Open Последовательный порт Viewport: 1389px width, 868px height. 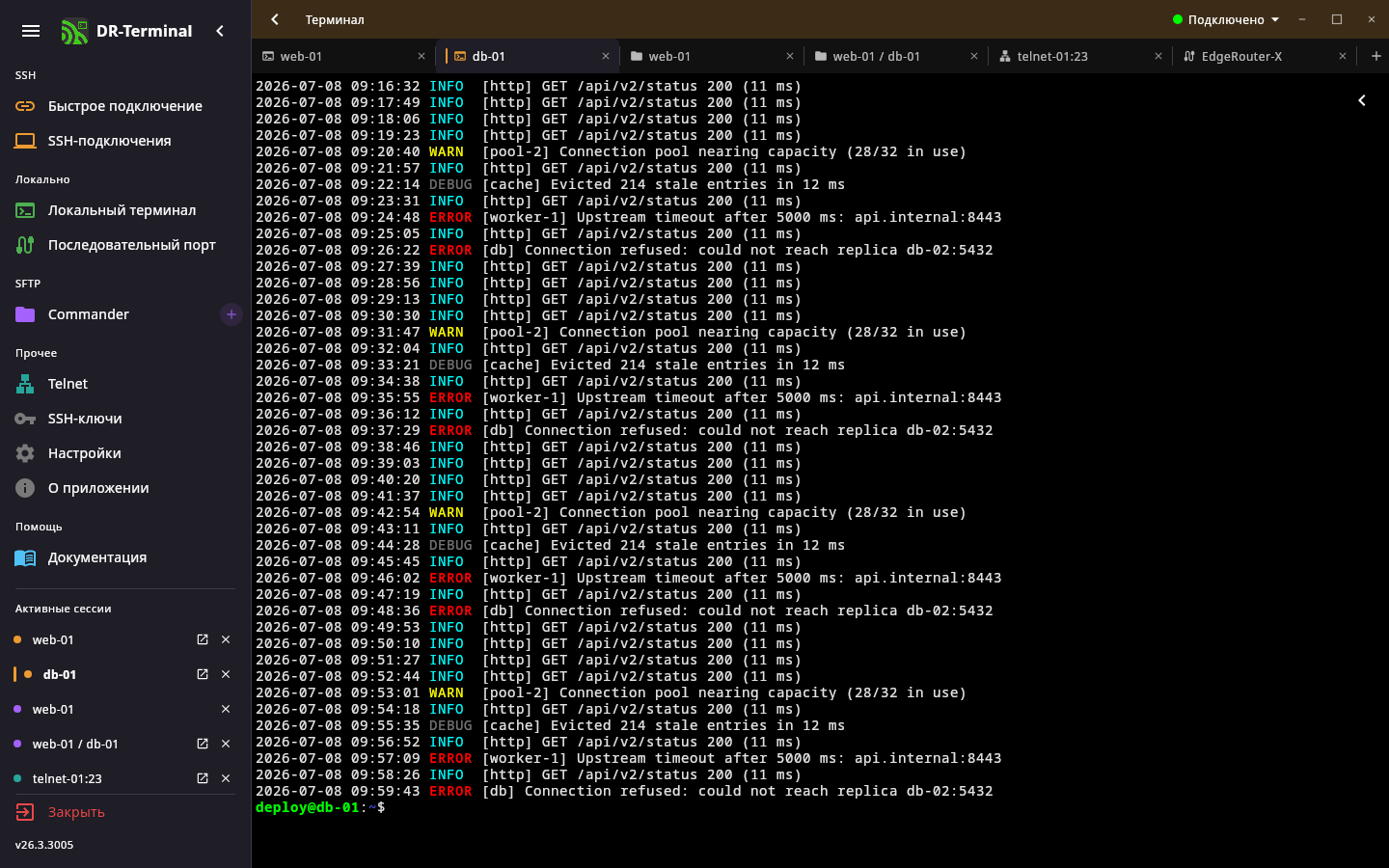125,245
